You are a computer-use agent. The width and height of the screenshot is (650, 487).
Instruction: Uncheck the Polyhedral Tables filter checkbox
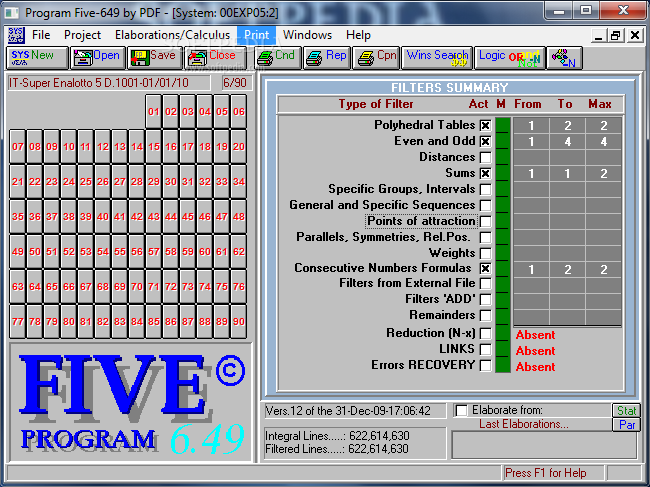pos(485,125)
